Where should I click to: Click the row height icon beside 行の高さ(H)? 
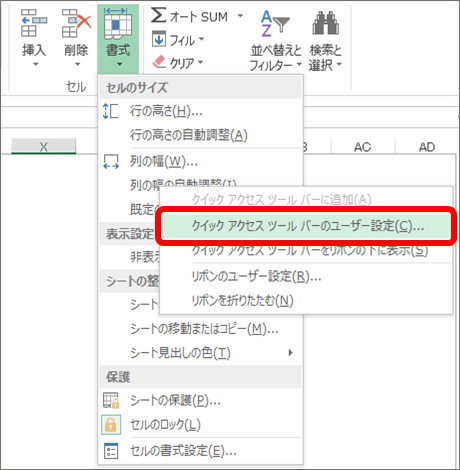(110, 111)
